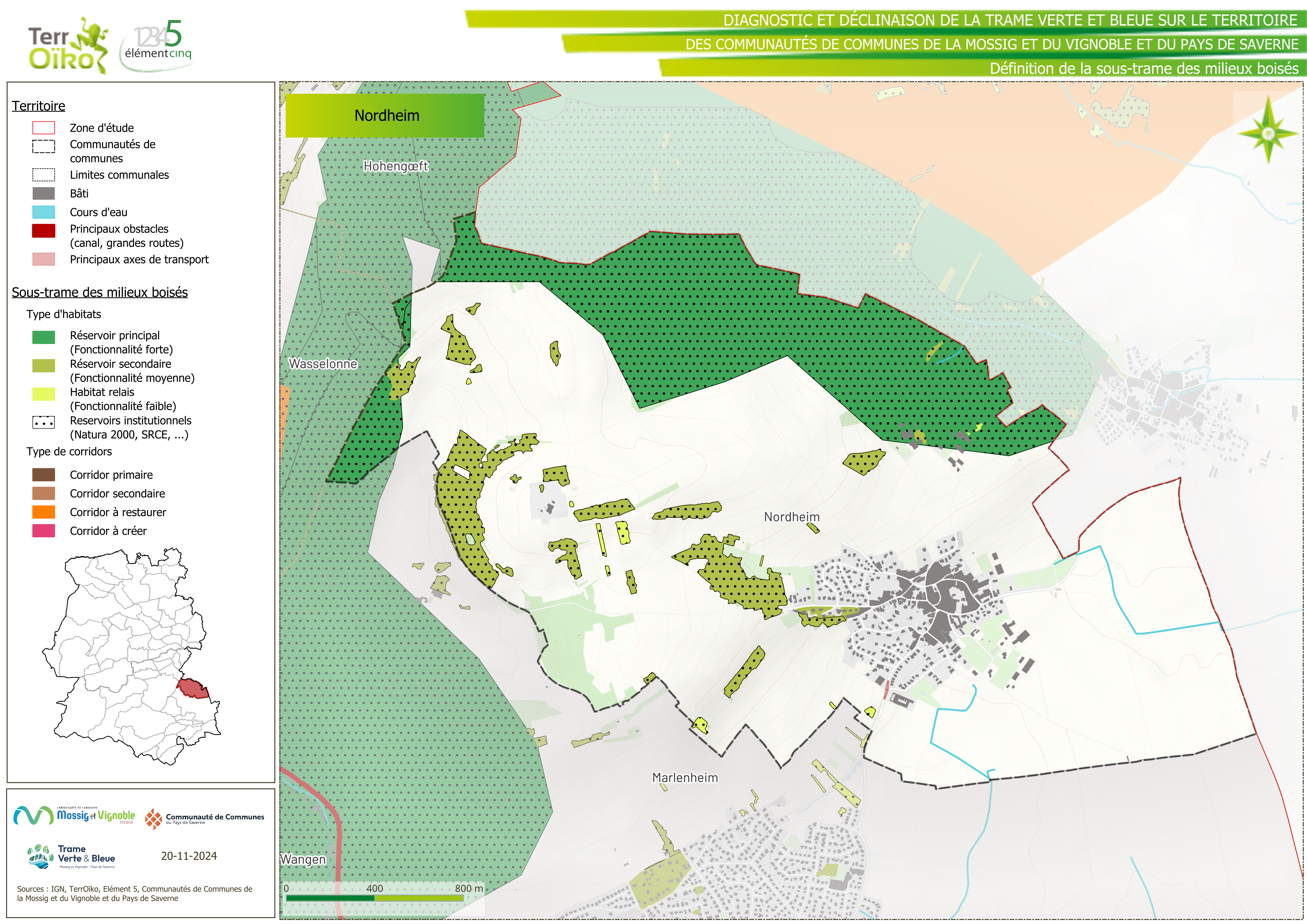
Task: Click the Wangen map label
Action: pyautogui.click(x=303, y=859)
